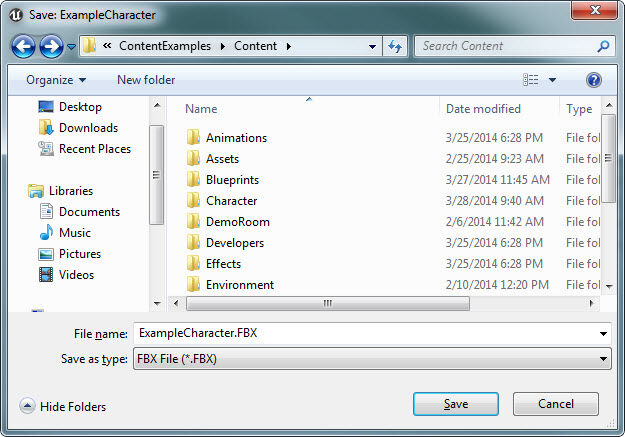
Task: Select the Effects folder
Action: [223, 264]
